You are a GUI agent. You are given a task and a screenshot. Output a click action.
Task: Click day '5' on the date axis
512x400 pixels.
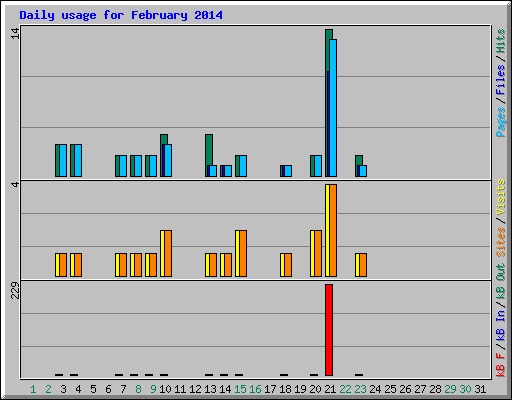93,389
